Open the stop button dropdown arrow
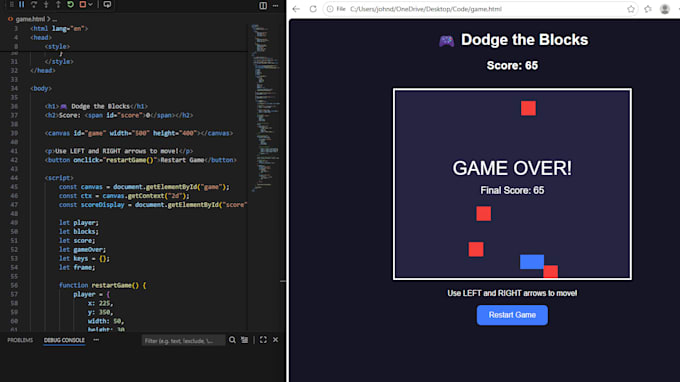 tap(90, 4)
